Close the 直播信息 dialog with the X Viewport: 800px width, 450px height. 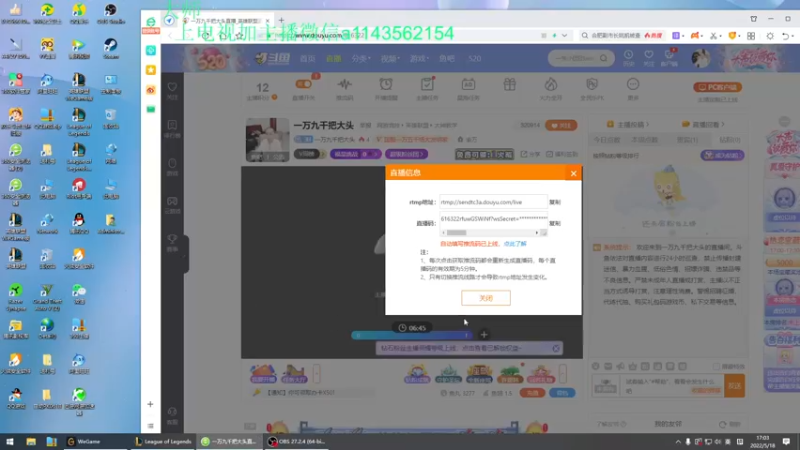pyautogui.click(x=573, y=173)
